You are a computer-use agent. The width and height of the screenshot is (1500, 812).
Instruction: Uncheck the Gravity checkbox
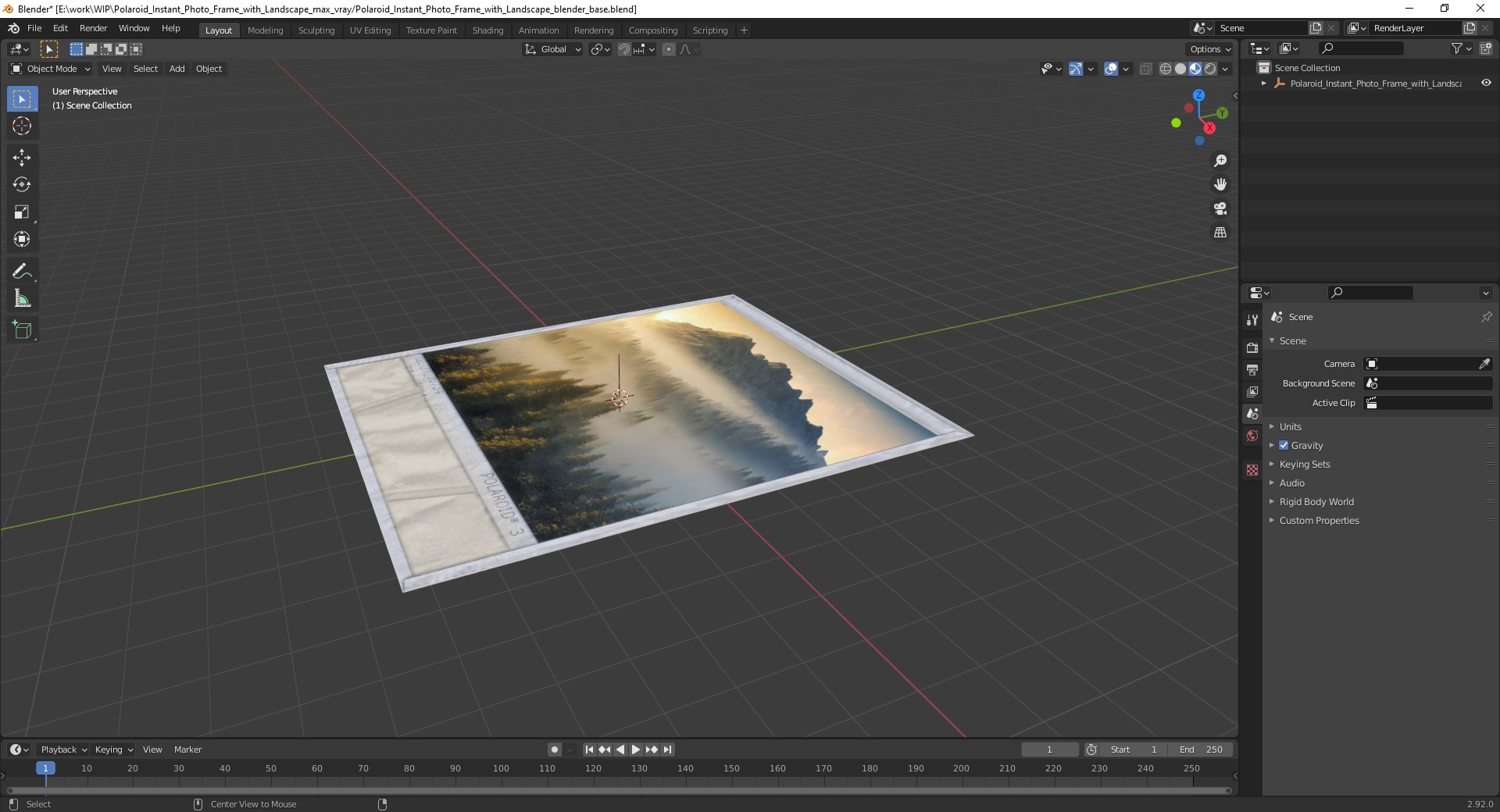tap(1284, 445)
